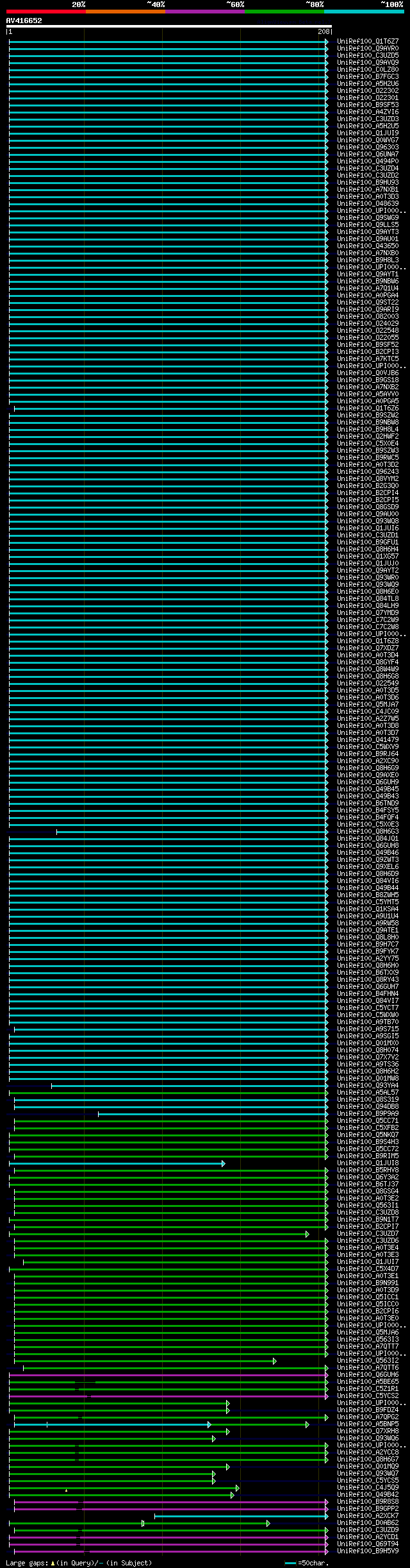Select hit label UniRef100_Q9LLS5

(368, 224)
